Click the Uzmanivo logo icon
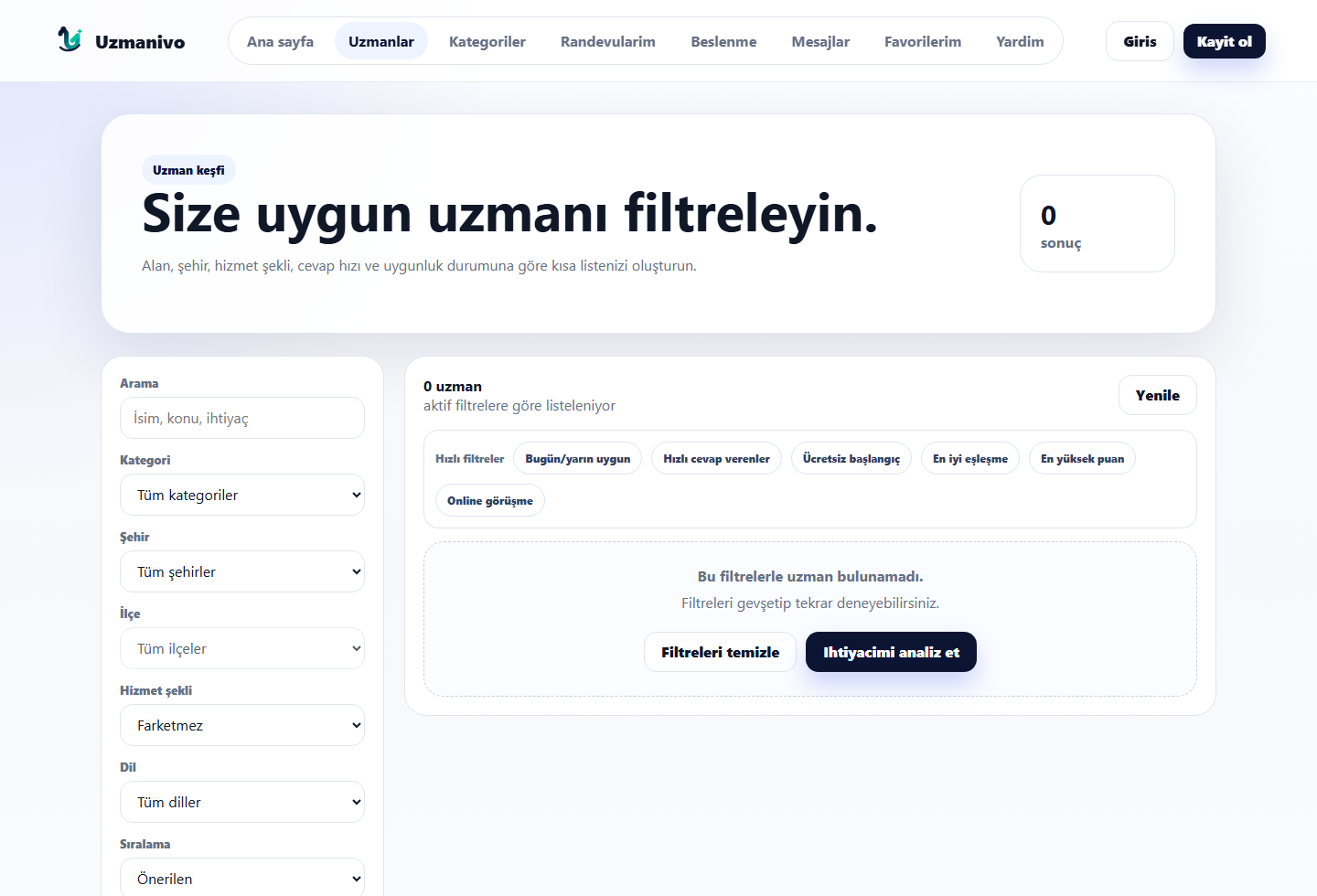1317x896 pixels. click(x=70, y=39)
